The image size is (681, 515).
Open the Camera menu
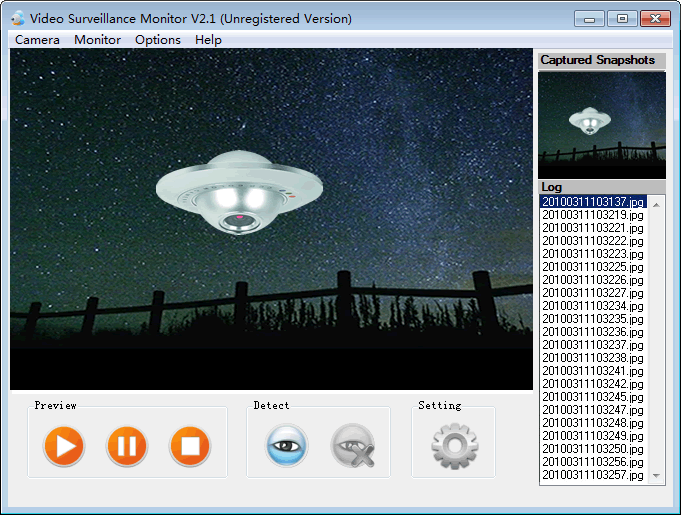37,40
